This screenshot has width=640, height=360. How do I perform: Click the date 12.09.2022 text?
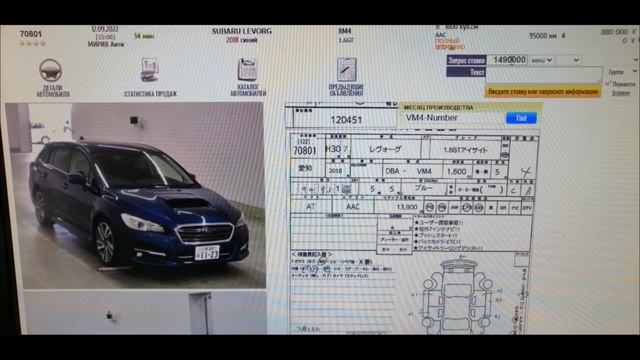tap(105, 29)
